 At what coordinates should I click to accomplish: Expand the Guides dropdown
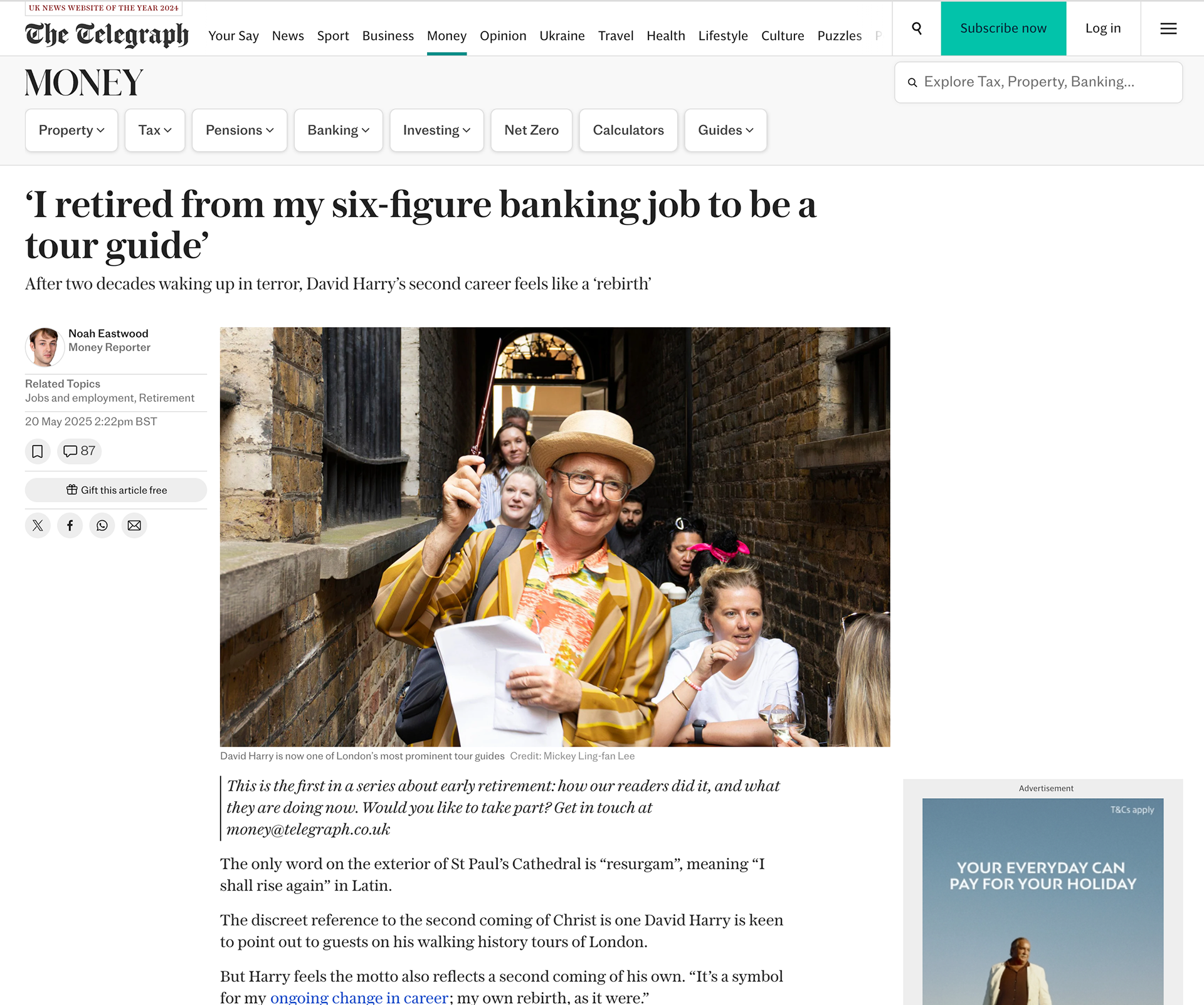[x=726, y=130]
